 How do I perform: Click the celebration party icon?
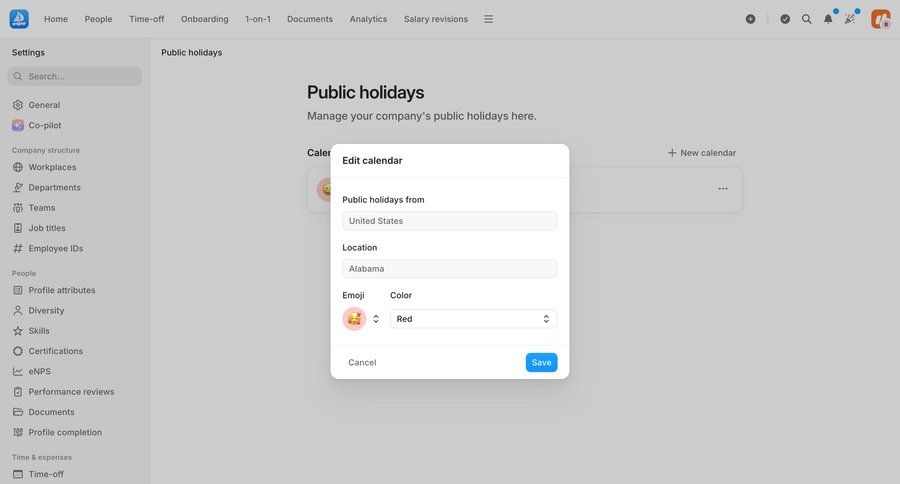click(850, 19)
